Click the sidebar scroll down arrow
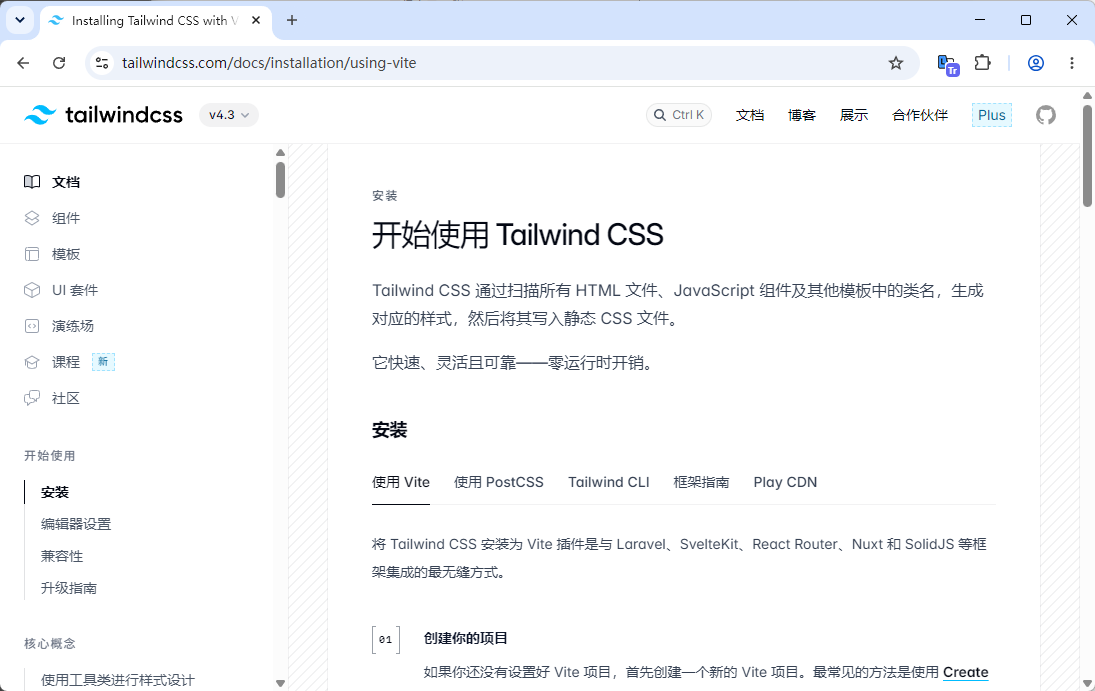The height and width of the screenshot is (691, 1095). pos(280,683)
